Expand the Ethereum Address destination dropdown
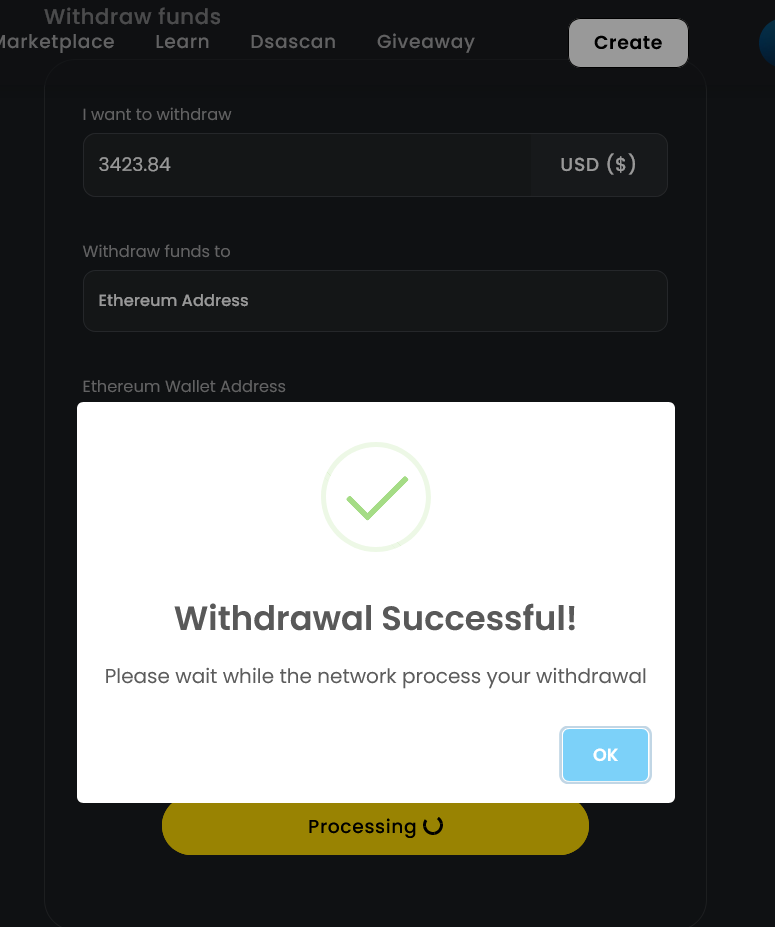Viewport: 775px width, 927px height. tap(375, 301)
